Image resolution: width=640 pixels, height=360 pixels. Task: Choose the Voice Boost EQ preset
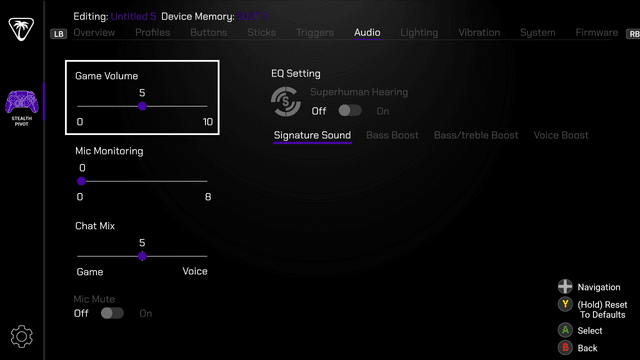click(x=561, y=135)
